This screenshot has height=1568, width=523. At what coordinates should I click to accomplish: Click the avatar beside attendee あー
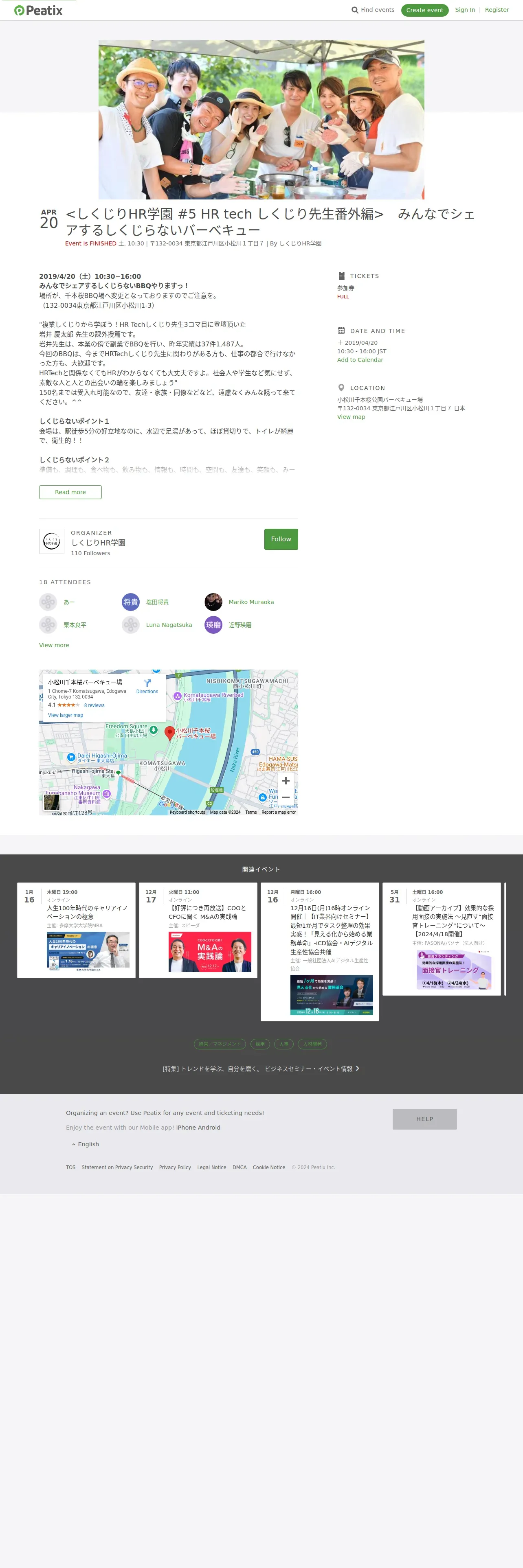[48, 602]
